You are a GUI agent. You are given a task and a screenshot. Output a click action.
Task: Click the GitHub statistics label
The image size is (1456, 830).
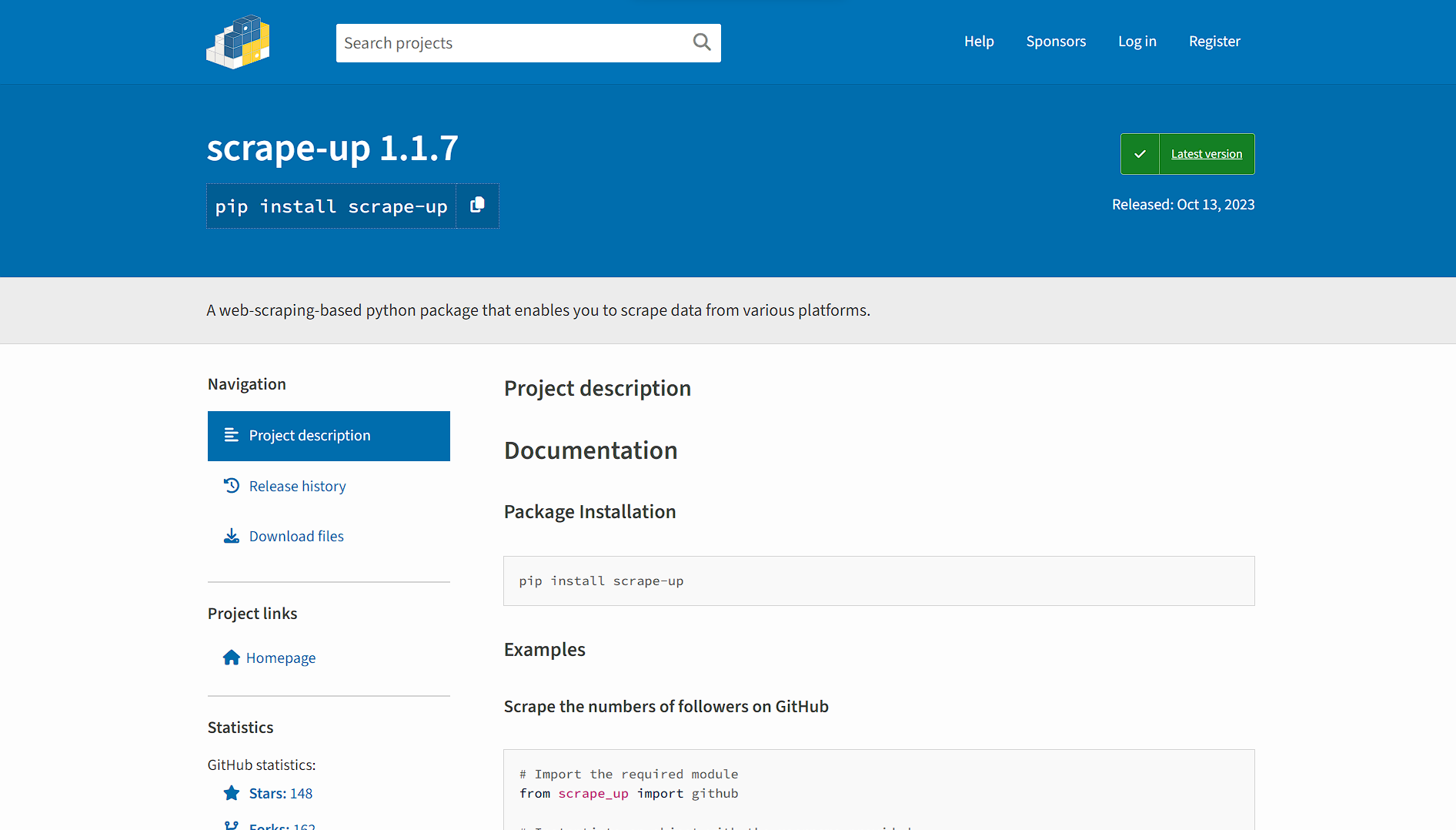click(x=261, y=765)
